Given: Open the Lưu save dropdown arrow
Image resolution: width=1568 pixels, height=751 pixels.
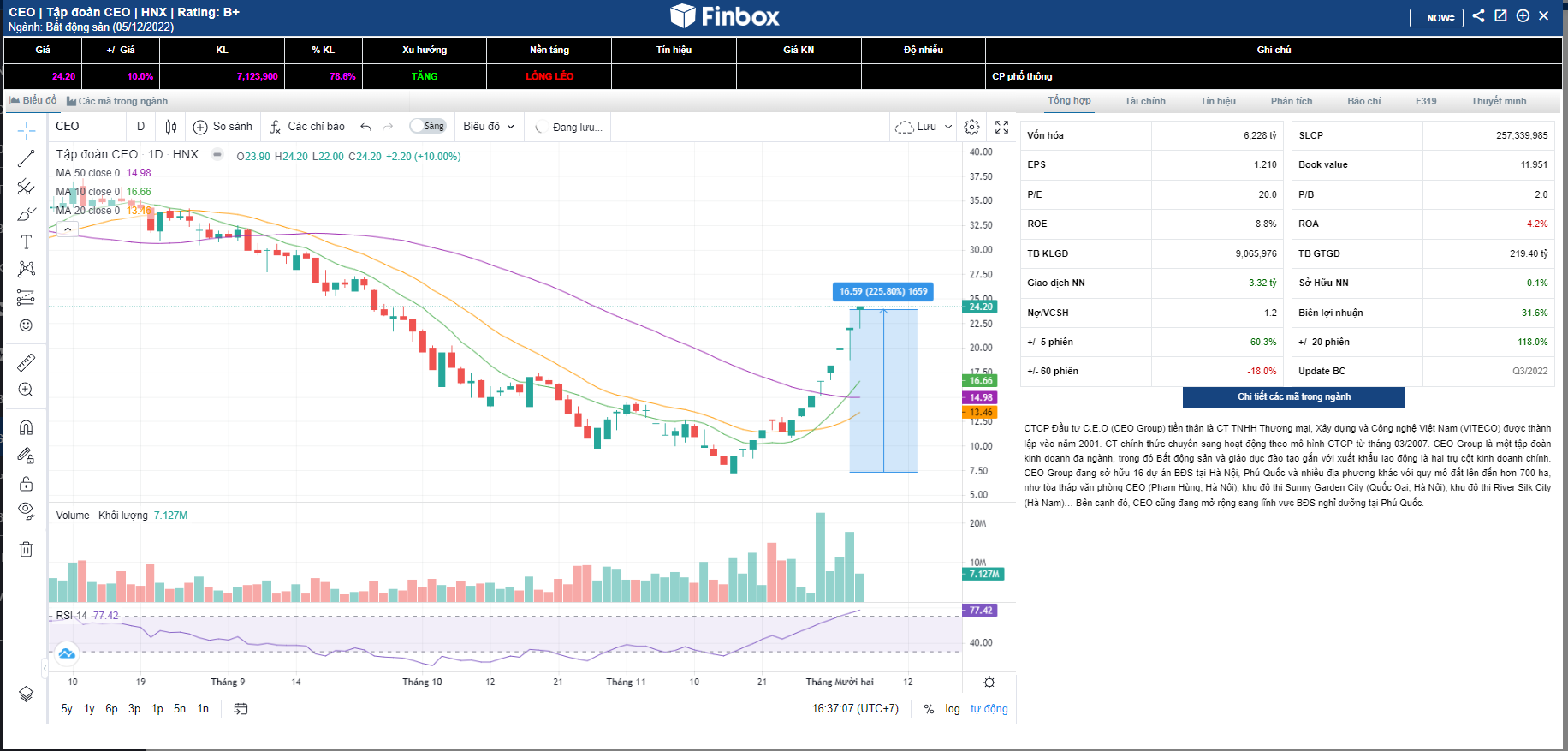Looking at the screenshot, I should pyautogui.click(x=948, y=127).
